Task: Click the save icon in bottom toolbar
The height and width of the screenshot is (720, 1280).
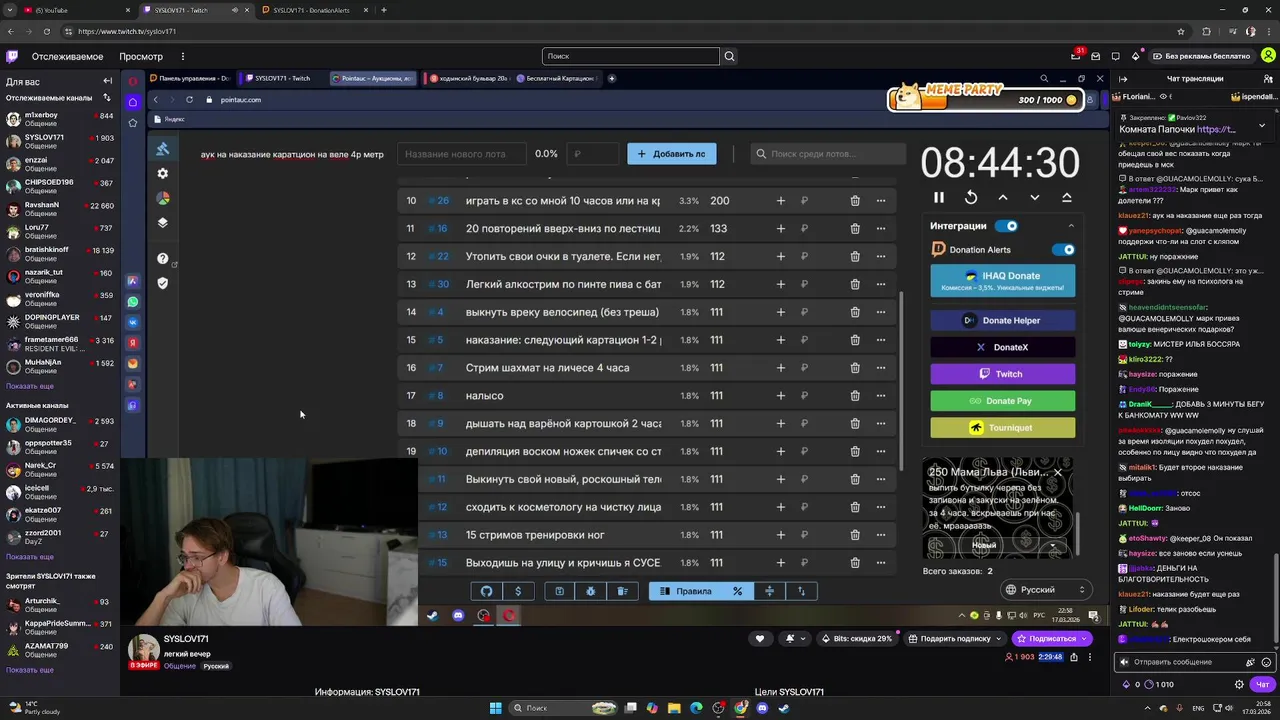Action: pyautogui.click(x=559, y=591)
